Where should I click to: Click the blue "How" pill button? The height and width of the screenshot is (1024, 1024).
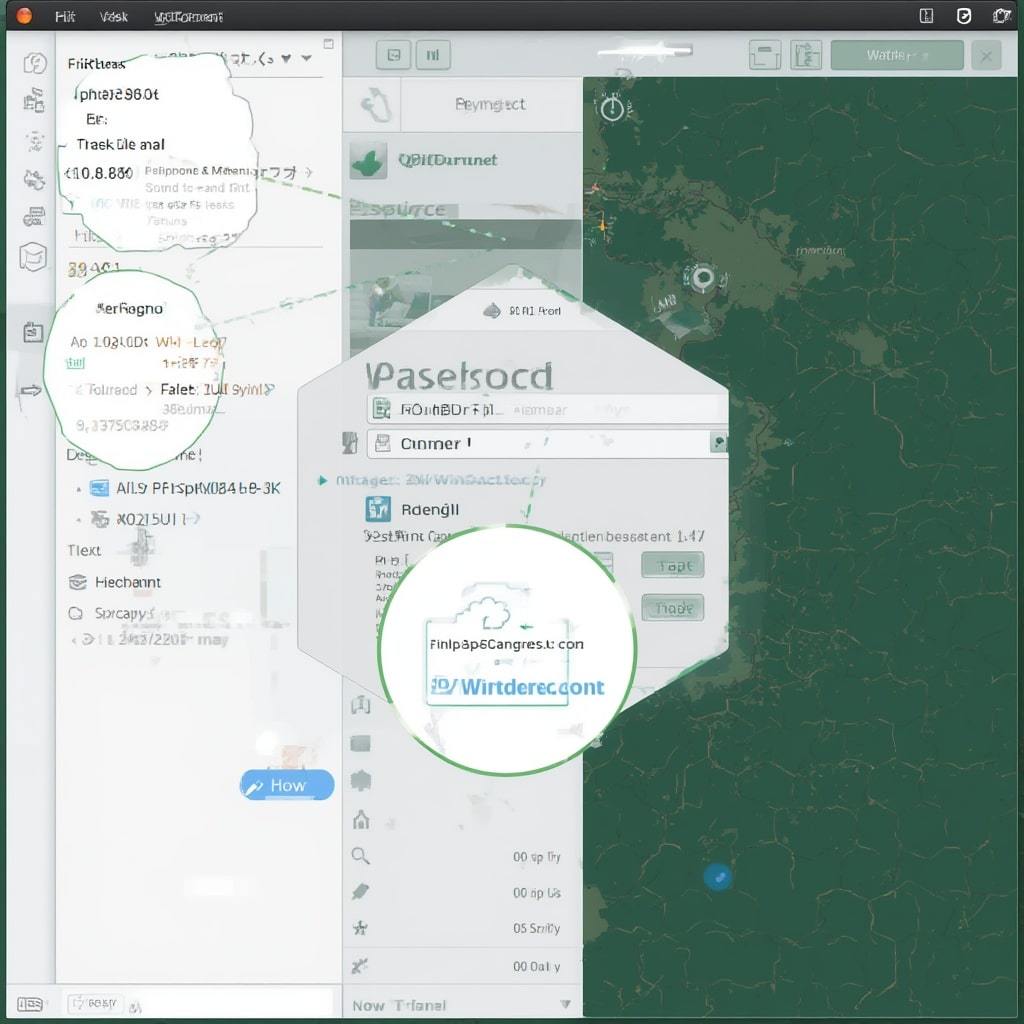(x=287, y=785)
